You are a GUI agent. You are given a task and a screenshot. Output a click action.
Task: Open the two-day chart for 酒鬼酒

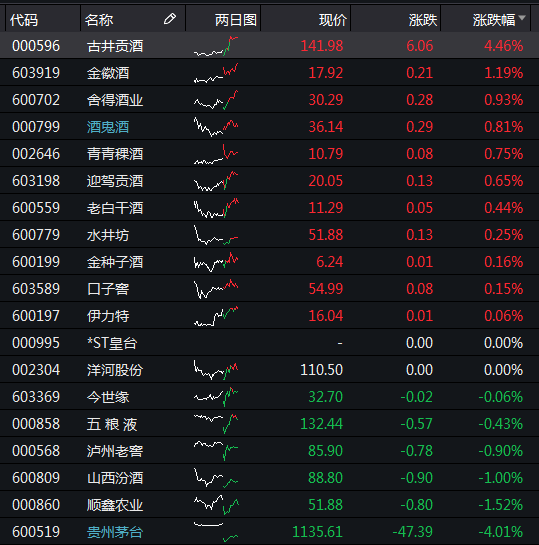click(216, 127)
